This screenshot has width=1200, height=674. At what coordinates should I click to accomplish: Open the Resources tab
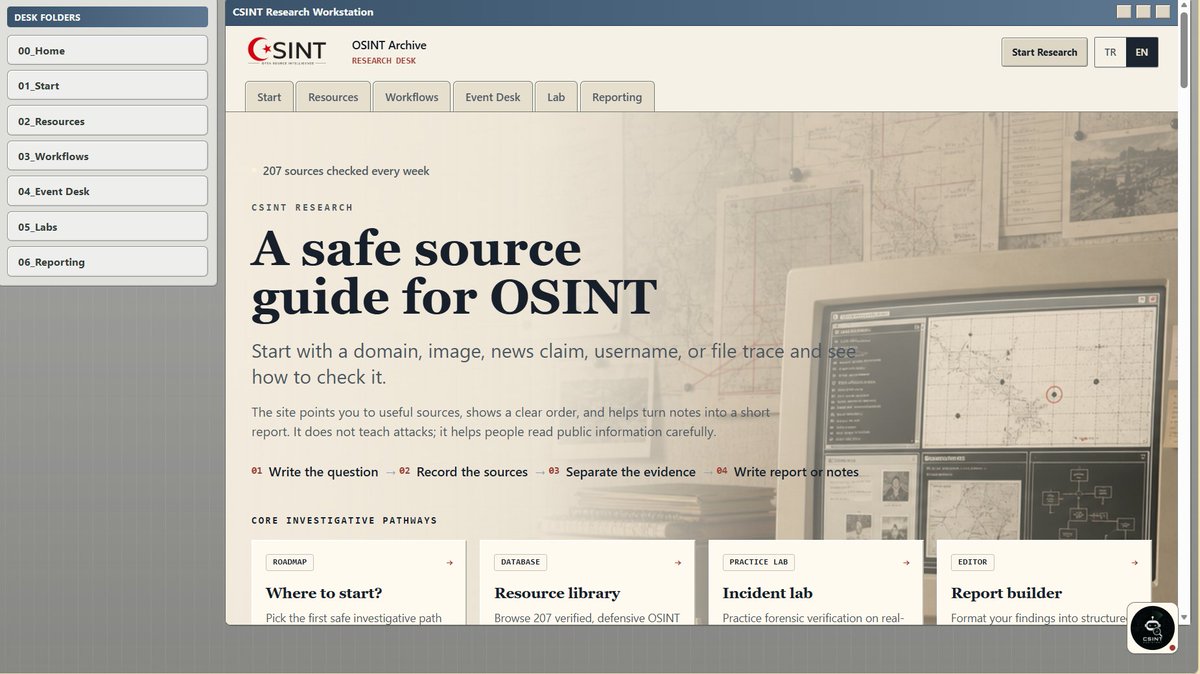click(x=333, y=97)
